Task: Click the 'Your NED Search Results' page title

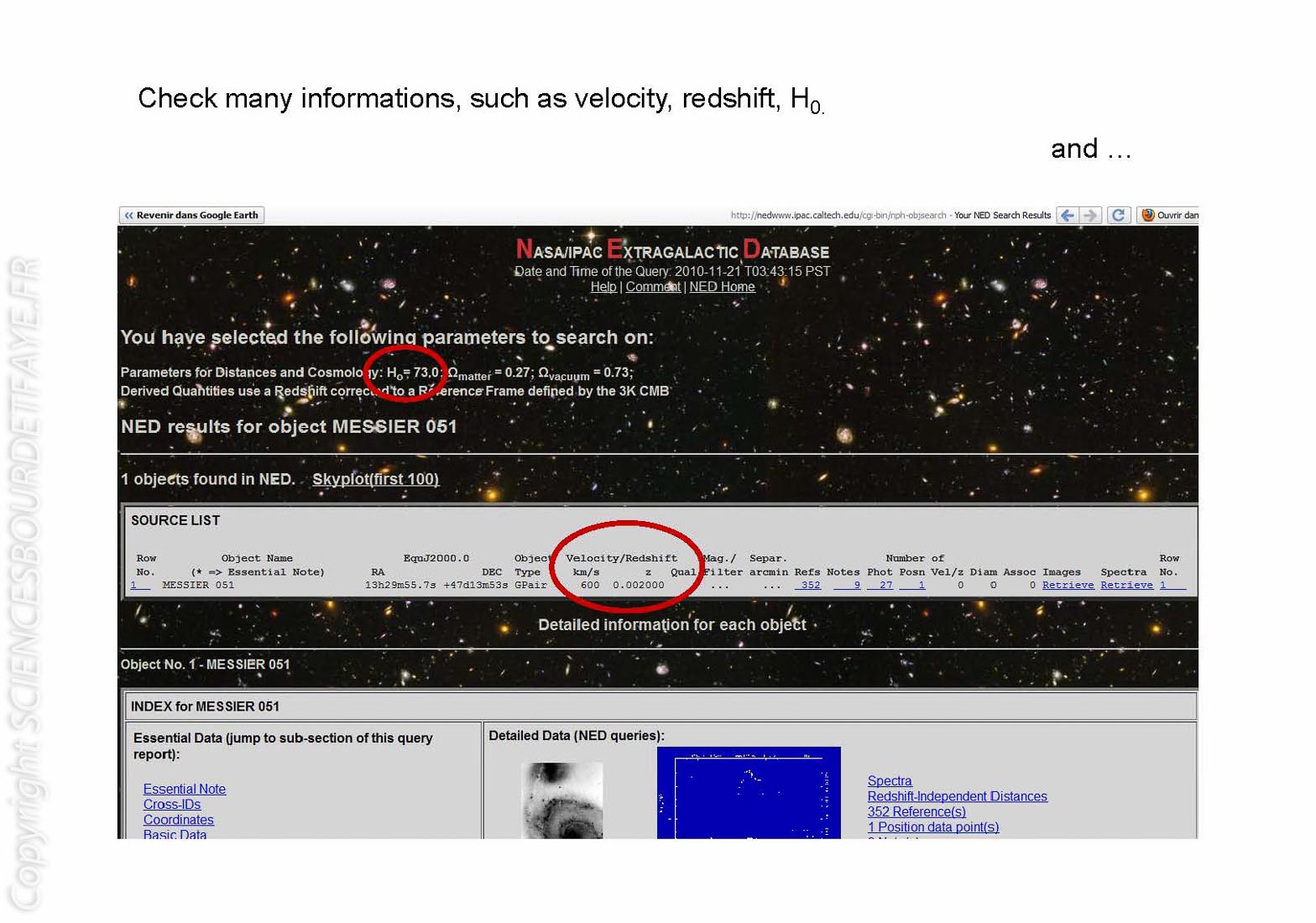Action: (1002, 216)
